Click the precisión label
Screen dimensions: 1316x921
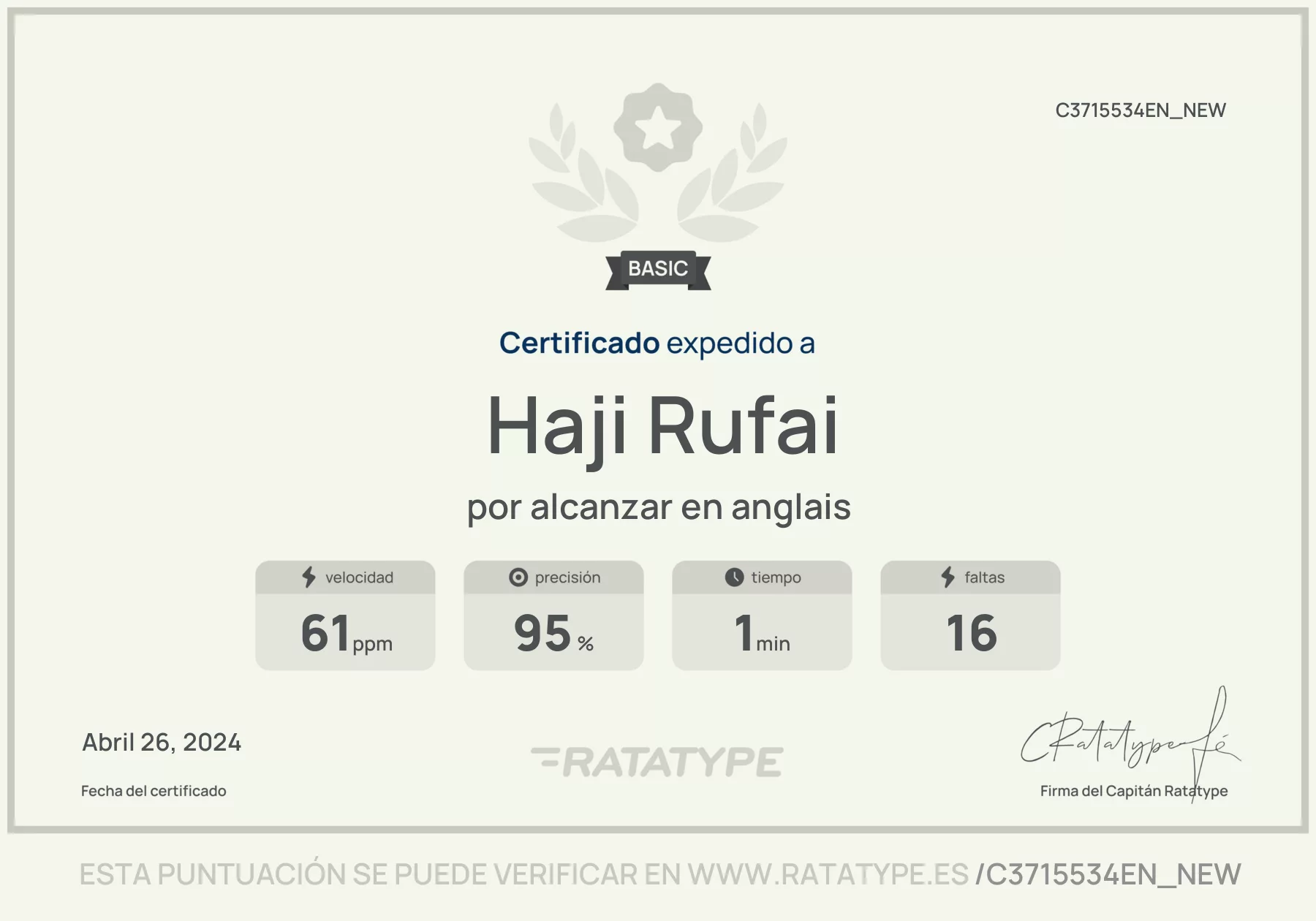[x=567, y=577]
